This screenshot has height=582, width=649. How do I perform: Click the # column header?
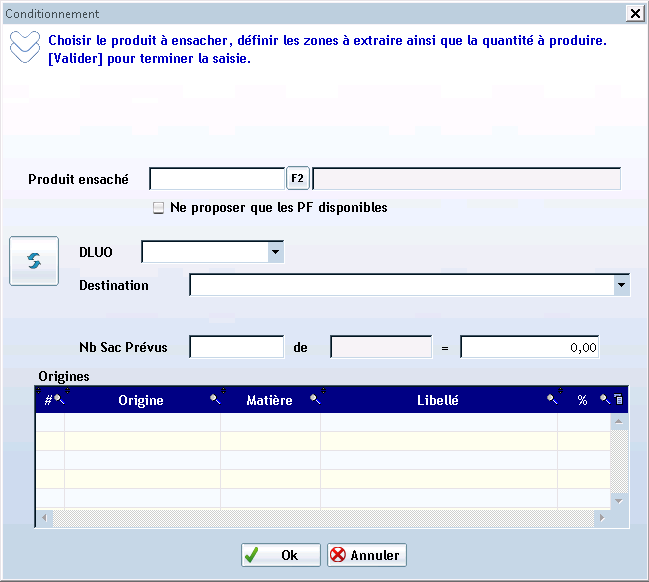48,400
